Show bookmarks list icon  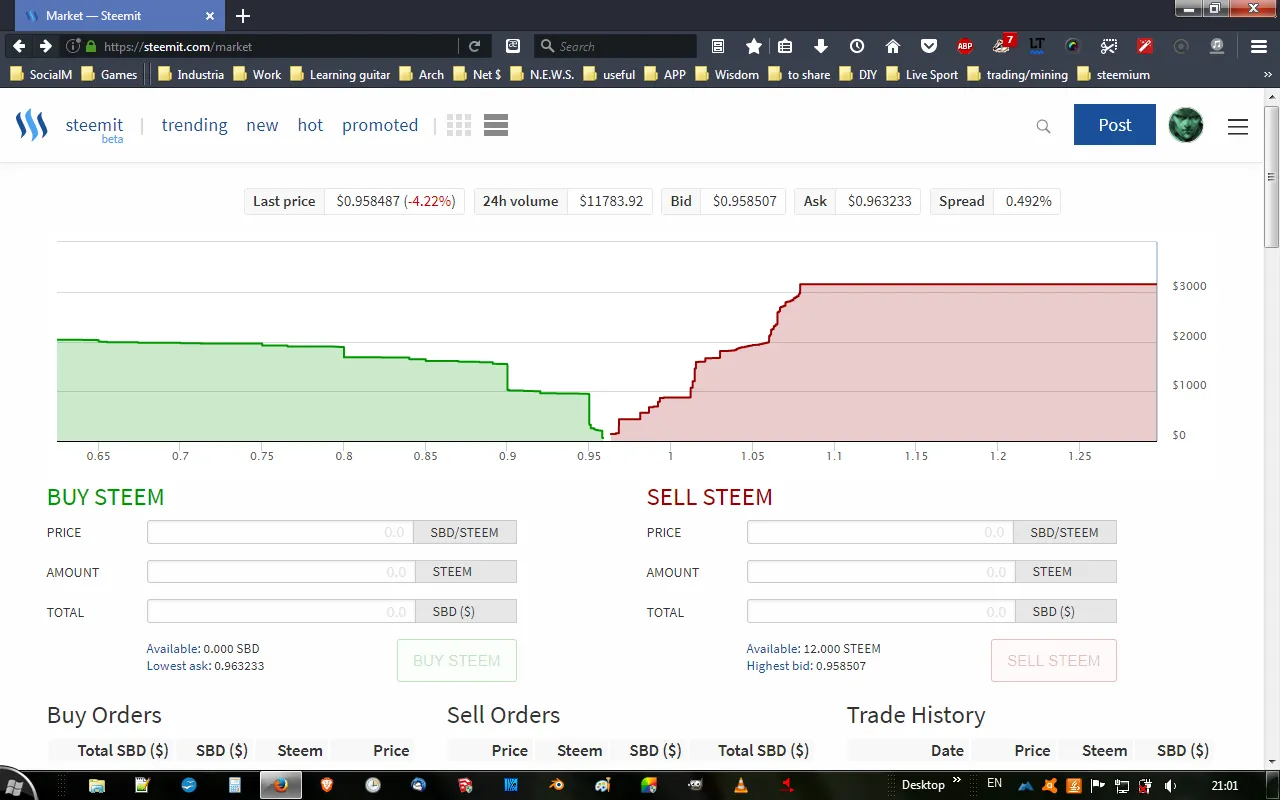coord(785,46)
